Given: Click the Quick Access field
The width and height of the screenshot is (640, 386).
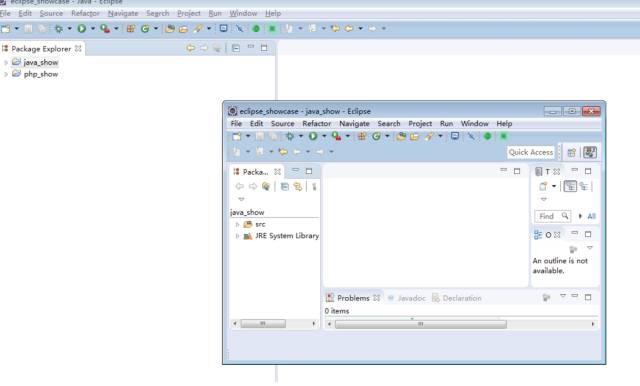Looking at the screenshot, I should click(x=531, y=152).
